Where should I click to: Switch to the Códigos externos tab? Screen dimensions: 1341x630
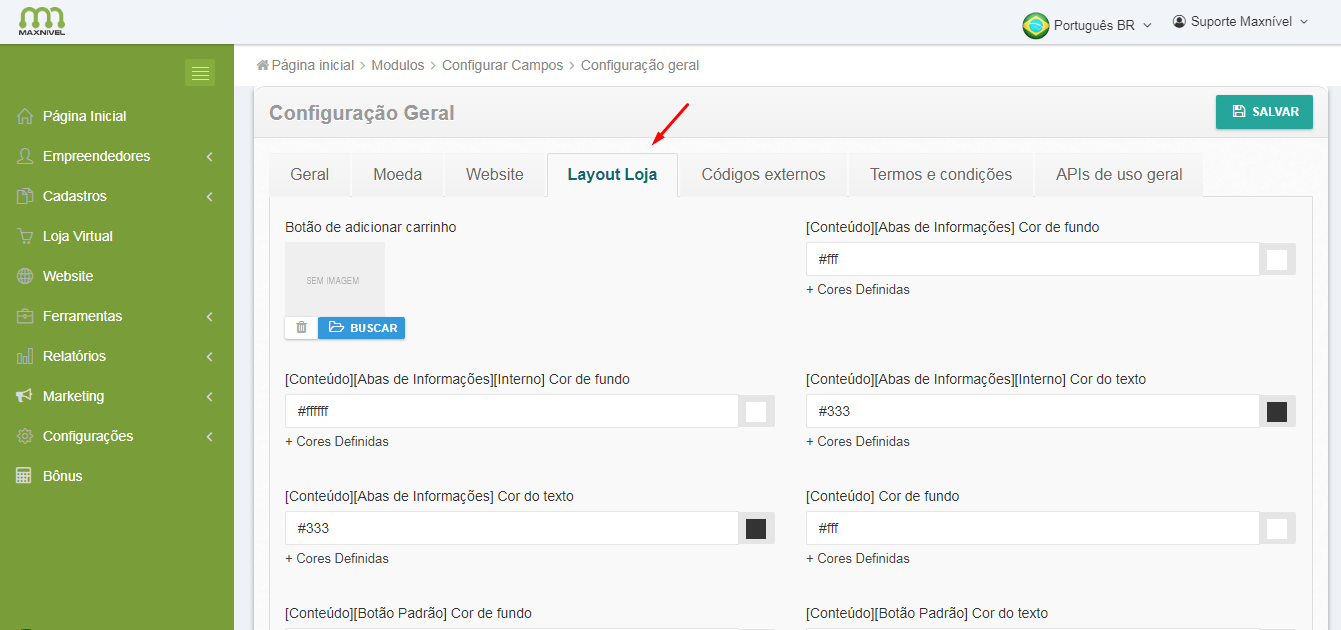763,175
